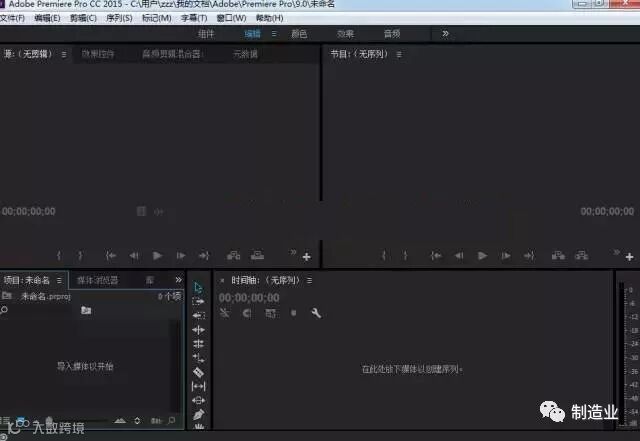Click the Overwrite button in Source monitor
640x441 pixels.
(257, 256)
